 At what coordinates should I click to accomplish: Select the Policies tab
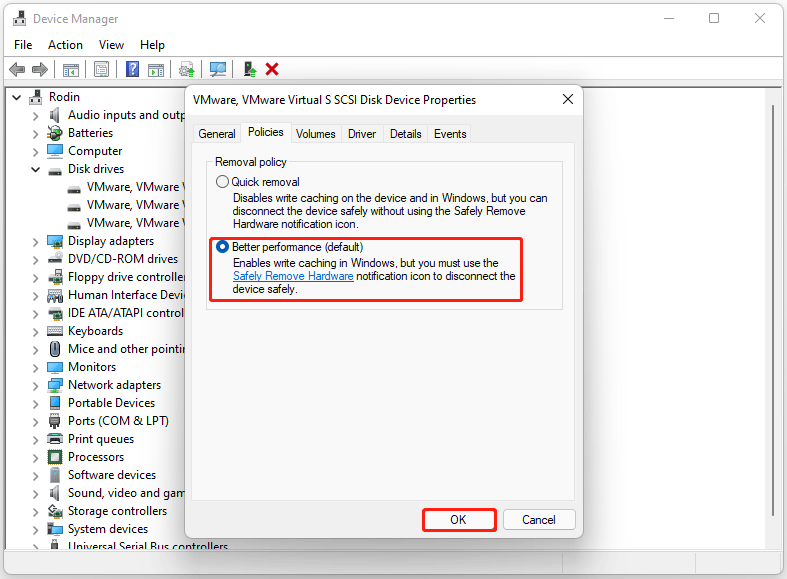[266, 132]
